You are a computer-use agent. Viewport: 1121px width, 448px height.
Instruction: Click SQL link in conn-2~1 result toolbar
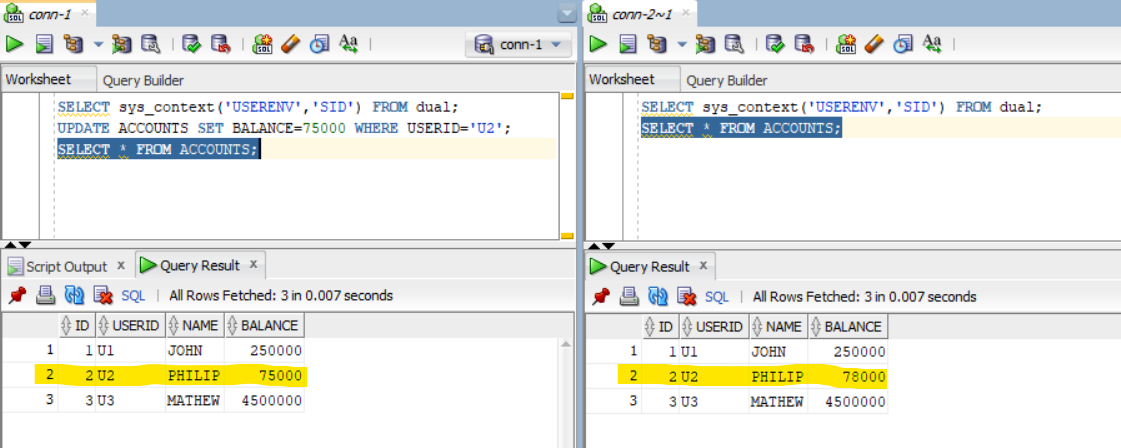717,297
